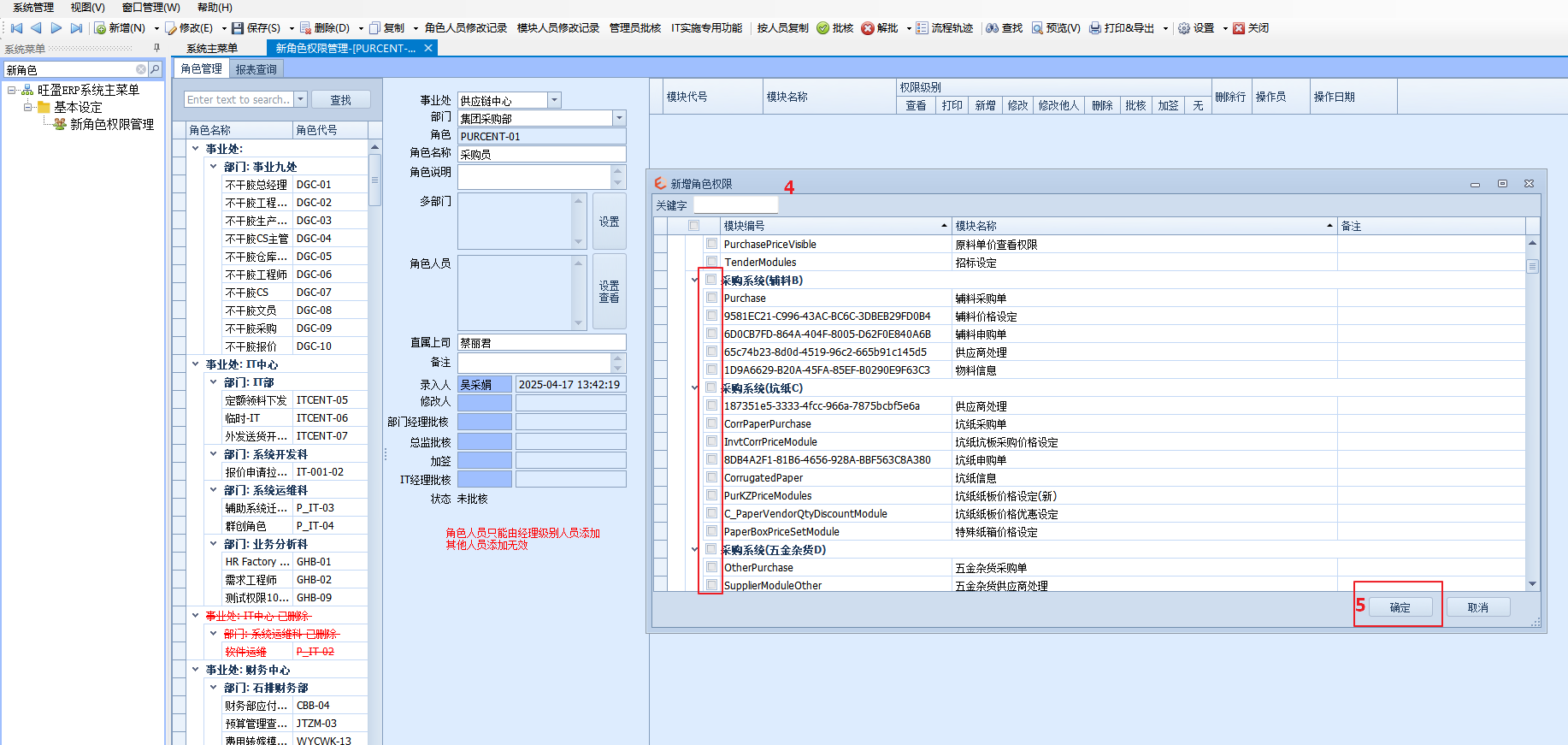Close the 新角色权限管理 tab with its X
This screenshot has width=1568, height=745.
[429, 48]
